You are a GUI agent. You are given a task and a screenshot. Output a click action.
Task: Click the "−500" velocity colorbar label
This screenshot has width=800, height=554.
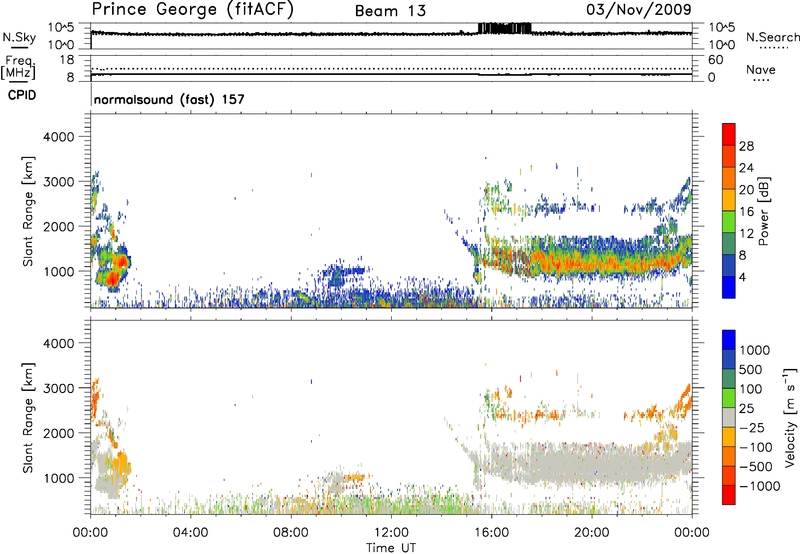click(756, 467)
